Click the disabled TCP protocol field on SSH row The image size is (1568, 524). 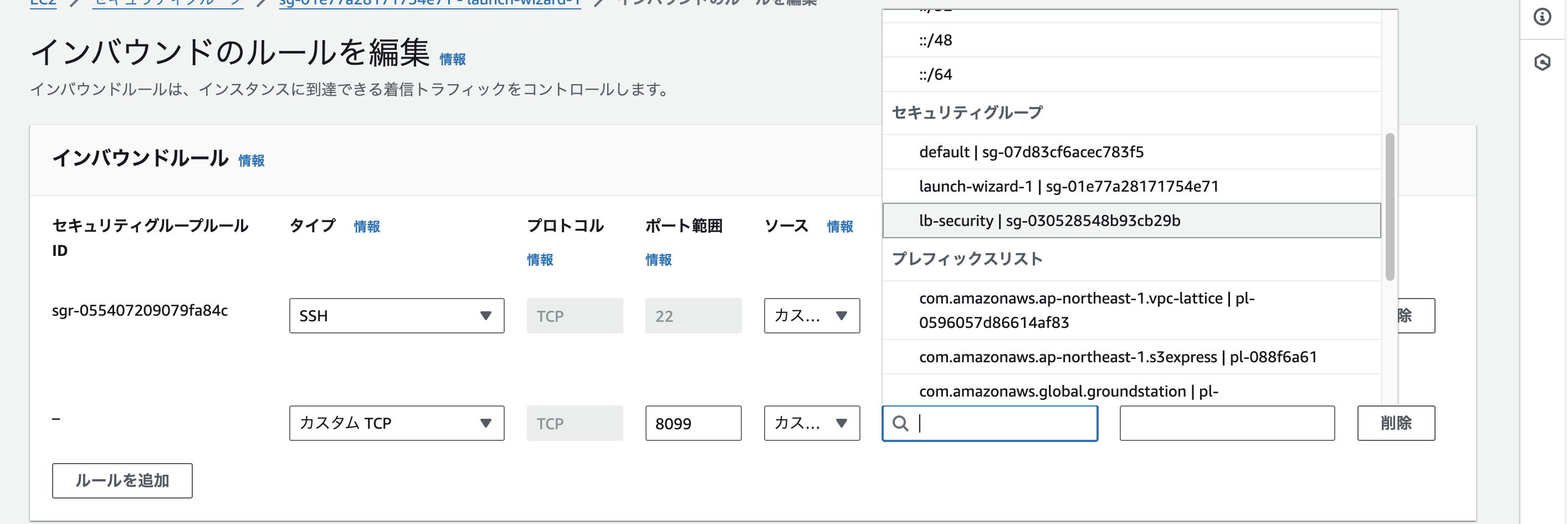[575, 315]
